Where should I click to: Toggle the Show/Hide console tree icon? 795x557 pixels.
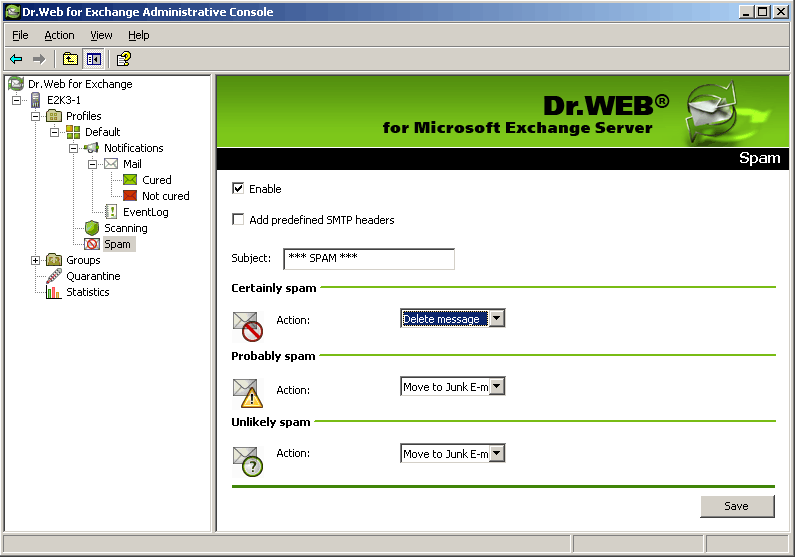click(93, 59)
